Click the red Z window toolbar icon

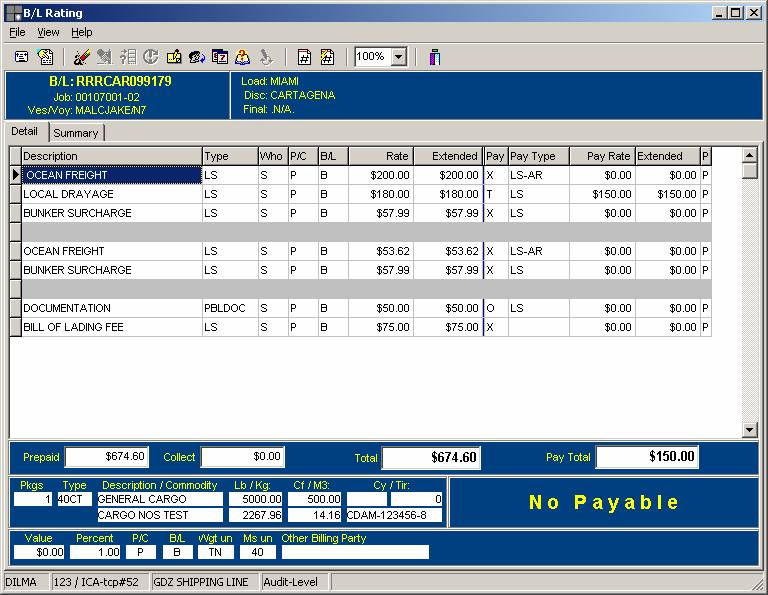coord(219,57)
